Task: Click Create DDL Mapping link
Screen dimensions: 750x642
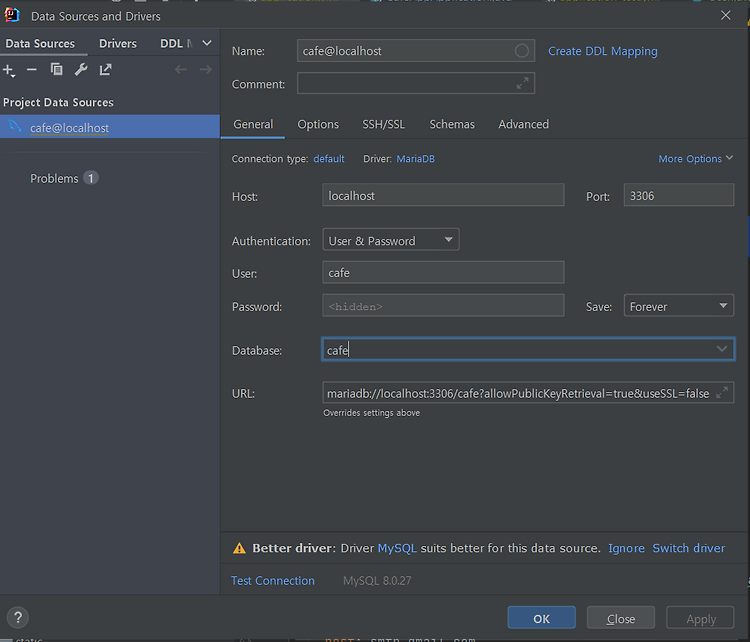Action: click(603, 51)
